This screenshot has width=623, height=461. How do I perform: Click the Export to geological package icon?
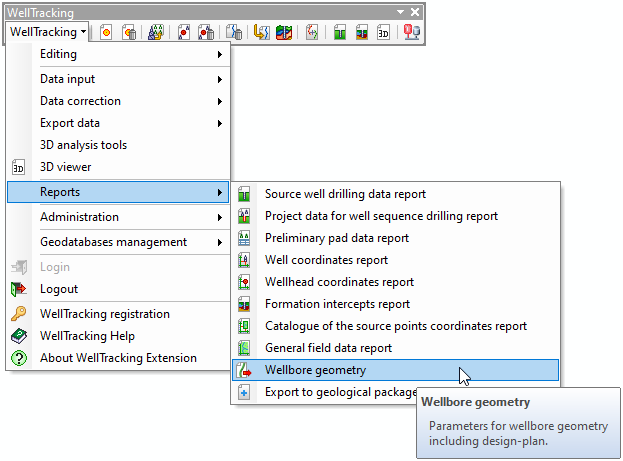click(244, 393)
